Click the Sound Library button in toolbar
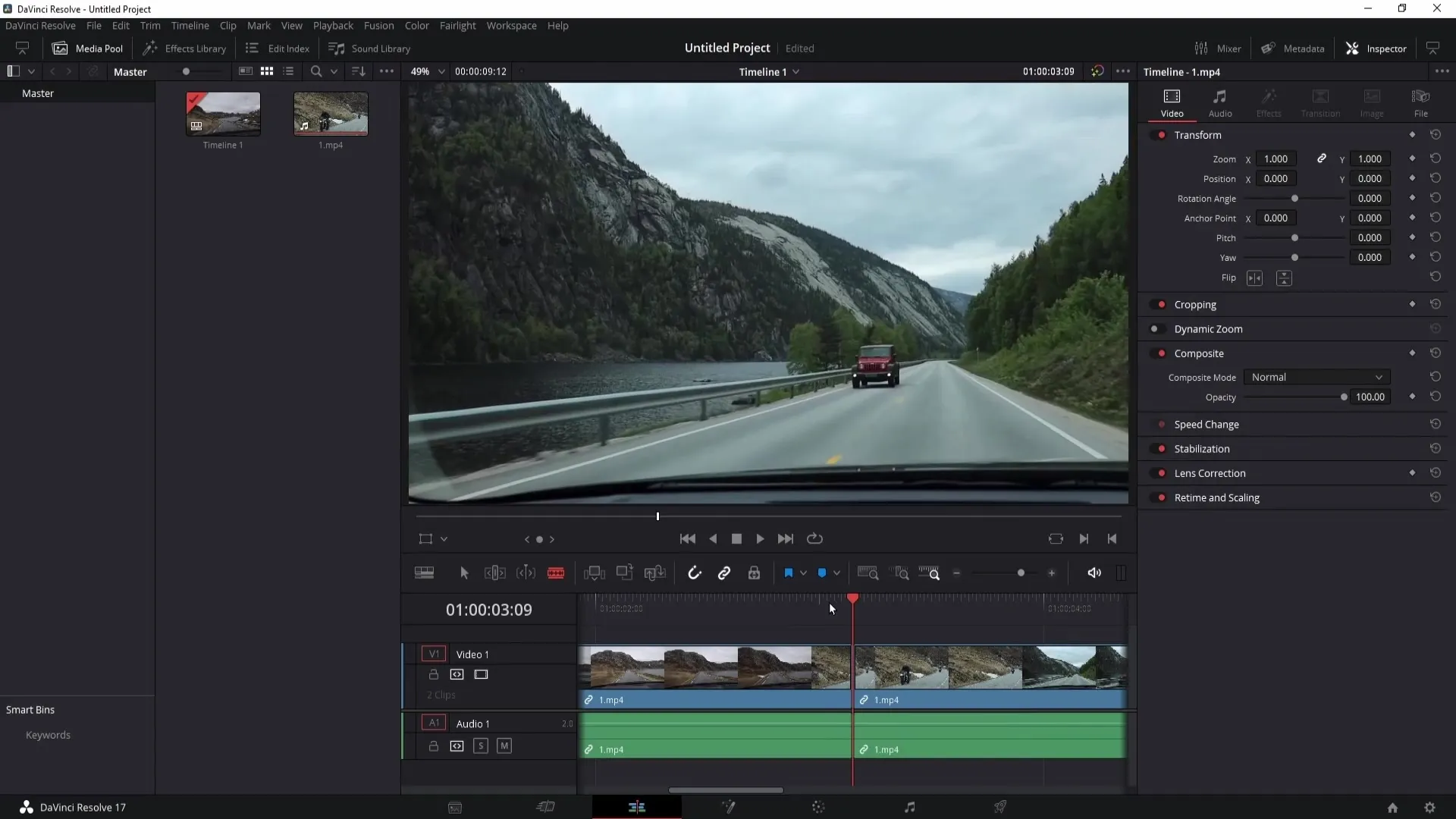Viewport: 1456px width, 819px height. [x=370, y=47]
